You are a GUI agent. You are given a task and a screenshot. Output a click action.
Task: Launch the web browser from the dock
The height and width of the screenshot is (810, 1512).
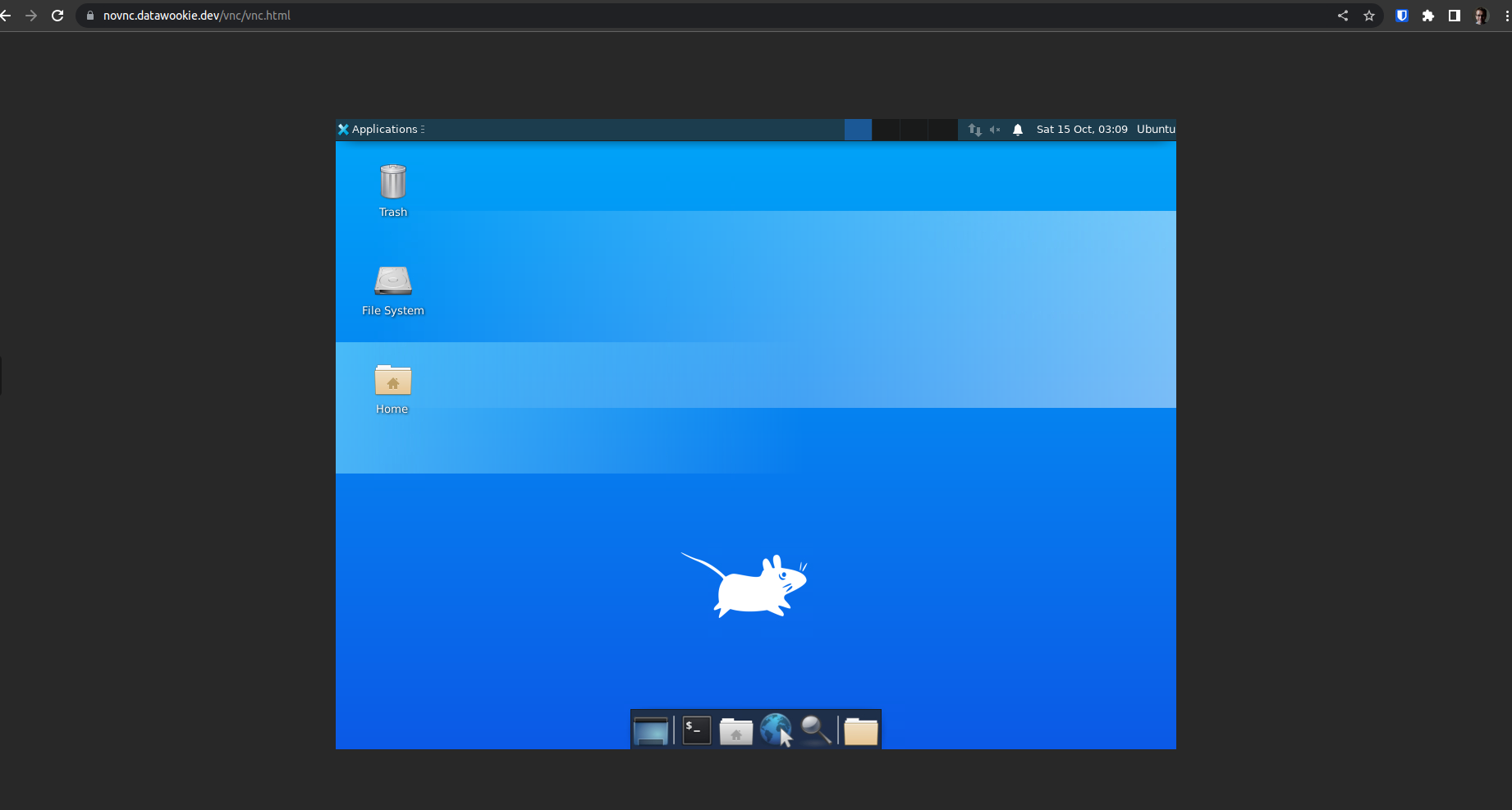775,729
